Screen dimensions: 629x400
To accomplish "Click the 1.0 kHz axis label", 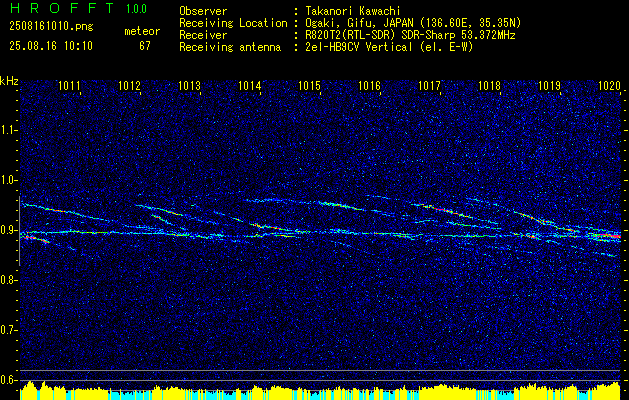I will (9, 180).
